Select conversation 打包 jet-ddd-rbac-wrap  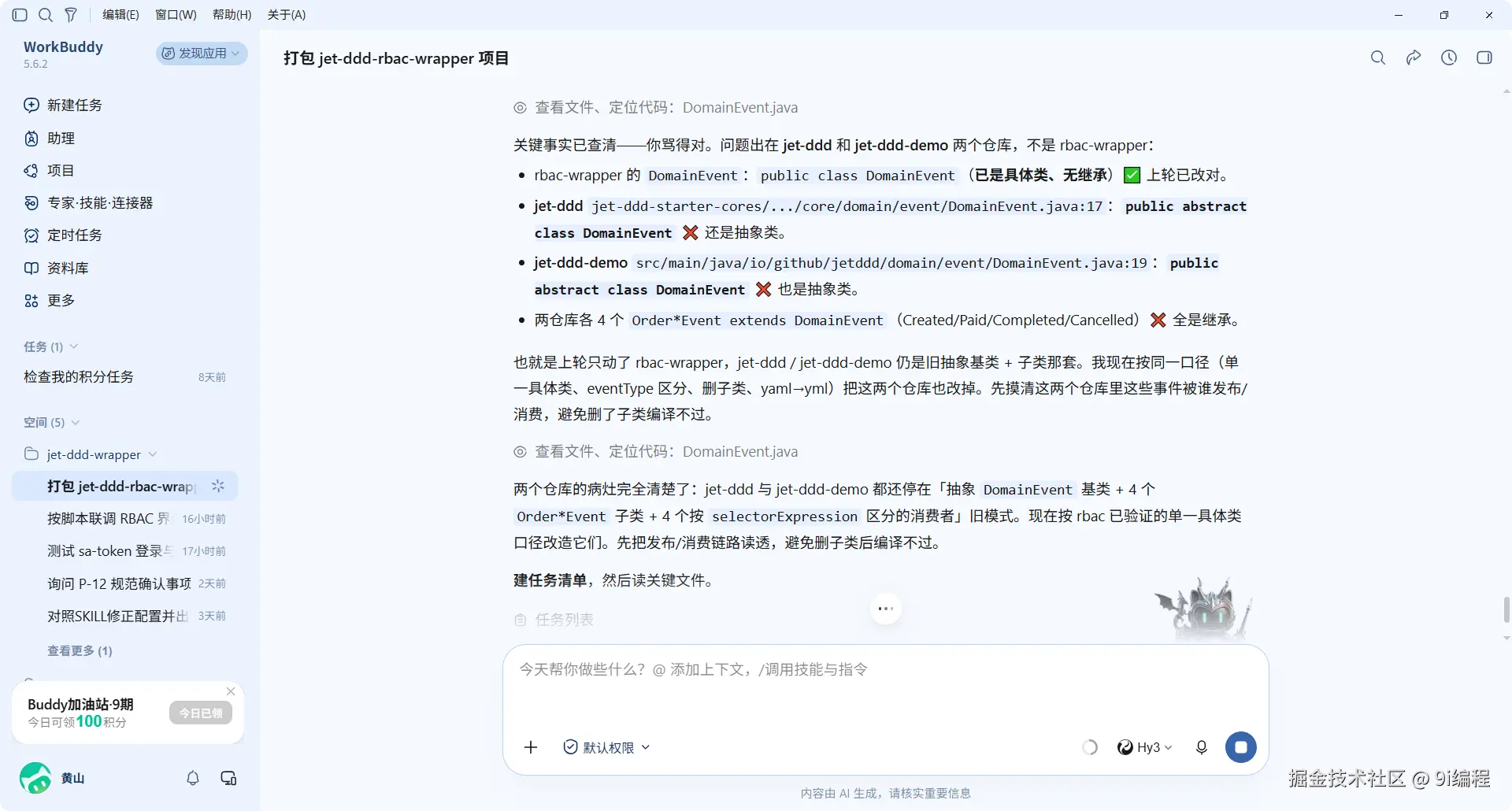[x=124, y=487]
